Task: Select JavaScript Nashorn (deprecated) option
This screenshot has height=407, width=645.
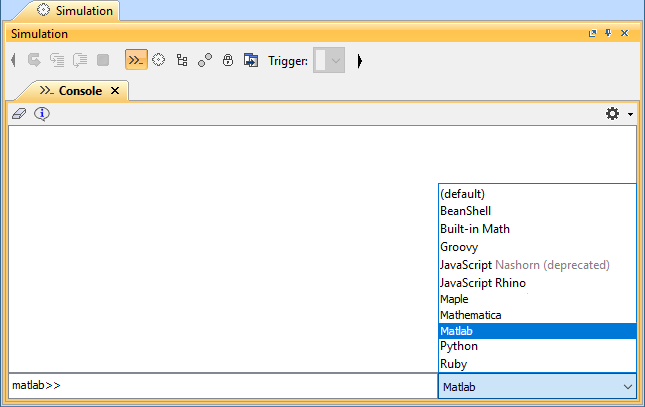Action: [537, 265]
